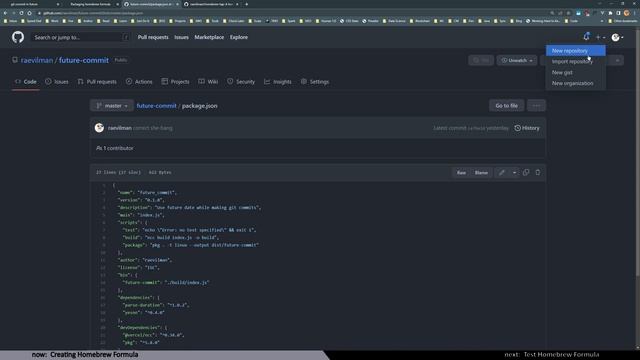640x360 pixels.
Task: Delete the file with trash icon
Action: (538, 173)
